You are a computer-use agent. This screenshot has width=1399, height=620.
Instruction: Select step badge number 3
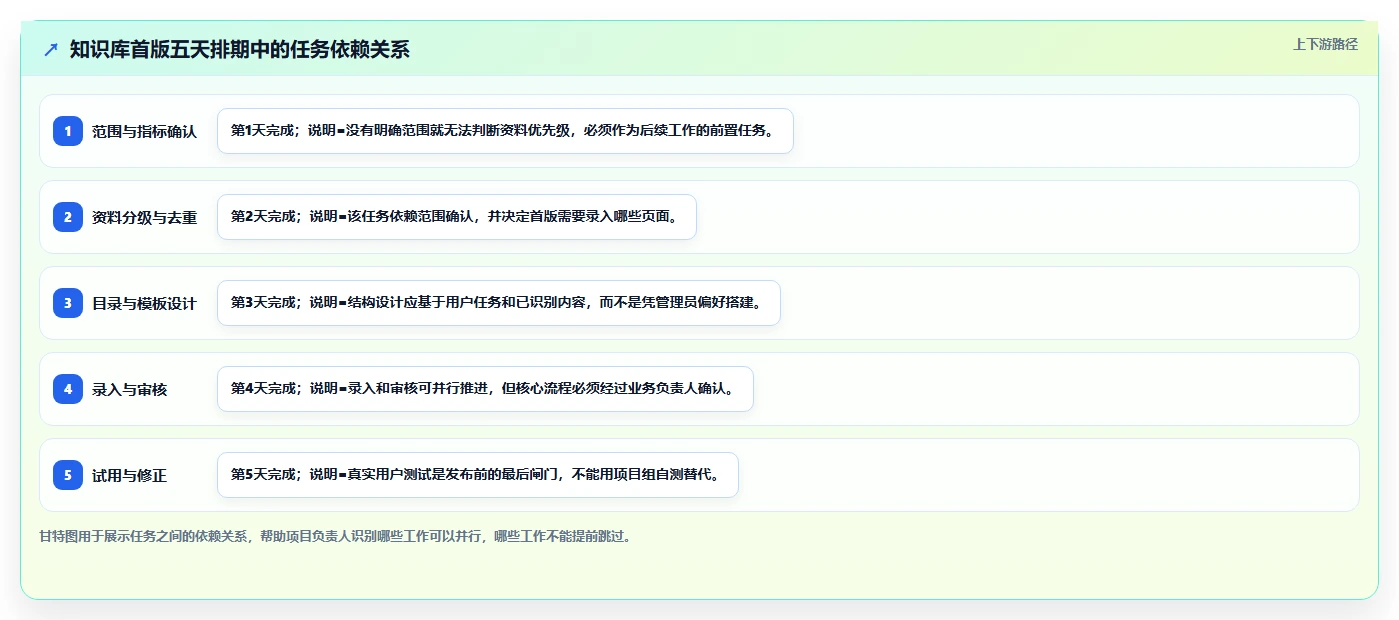click(68, 303)
